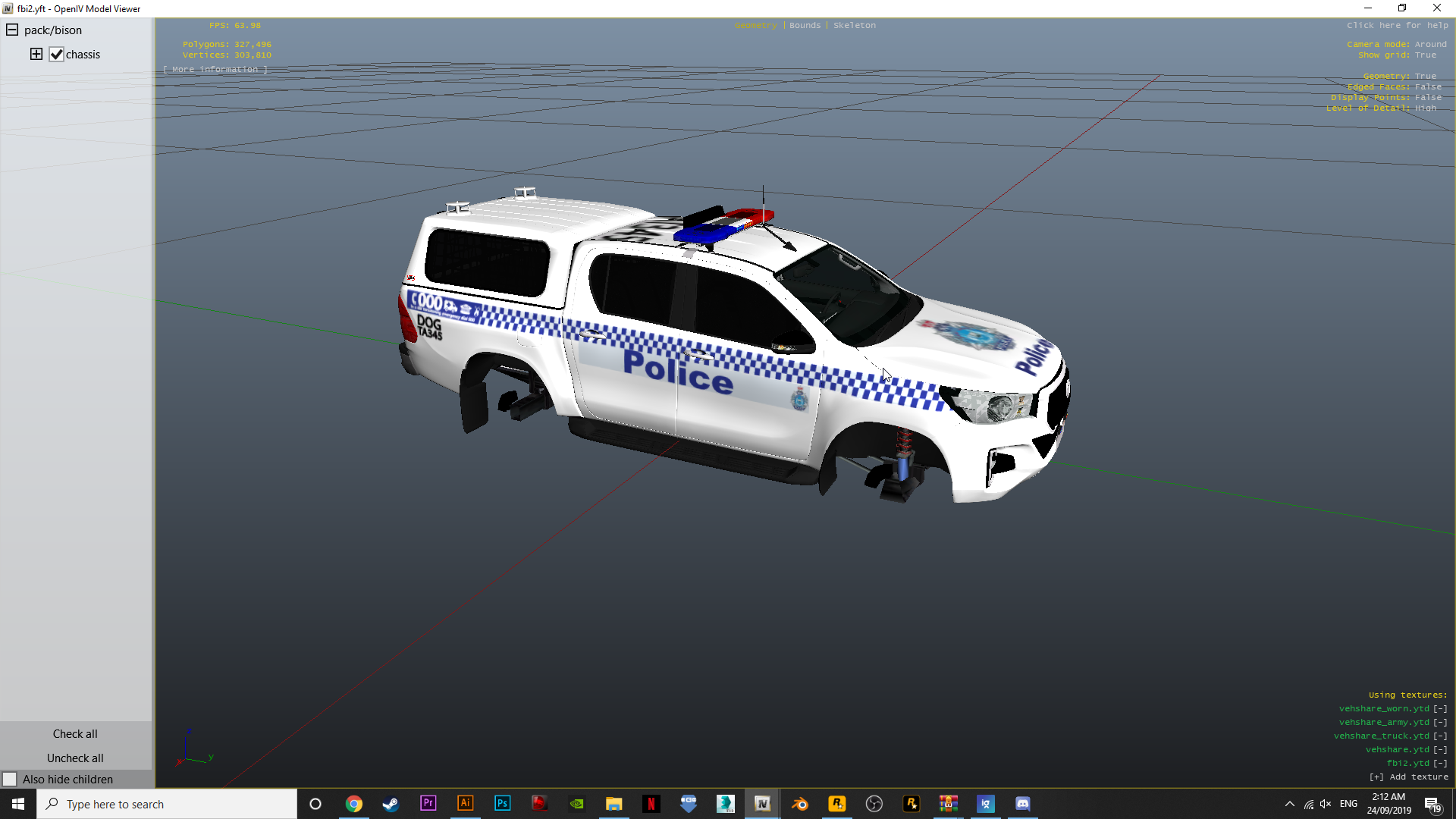
Task: Remove fbi2.ytd texture with [-]
Action: click(x=1440, y=764)
